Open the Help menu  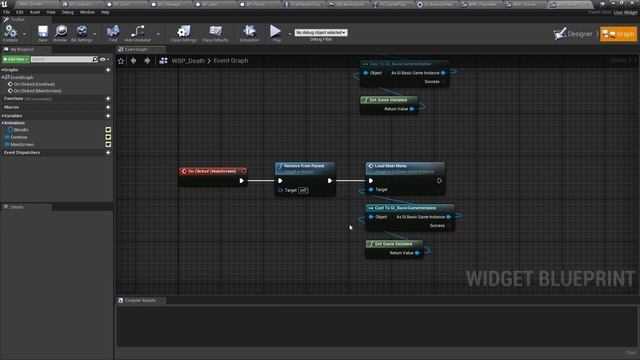(105, 12)
